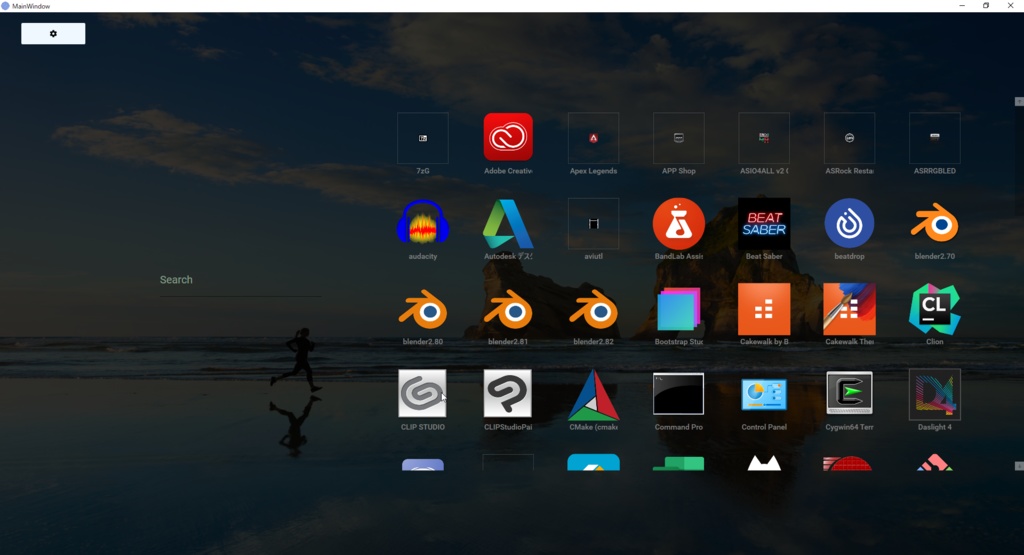Launch the aviutl app
The width and height of the screenshot is (1024, 555).
pyautogui.click(x=593, y=223)
